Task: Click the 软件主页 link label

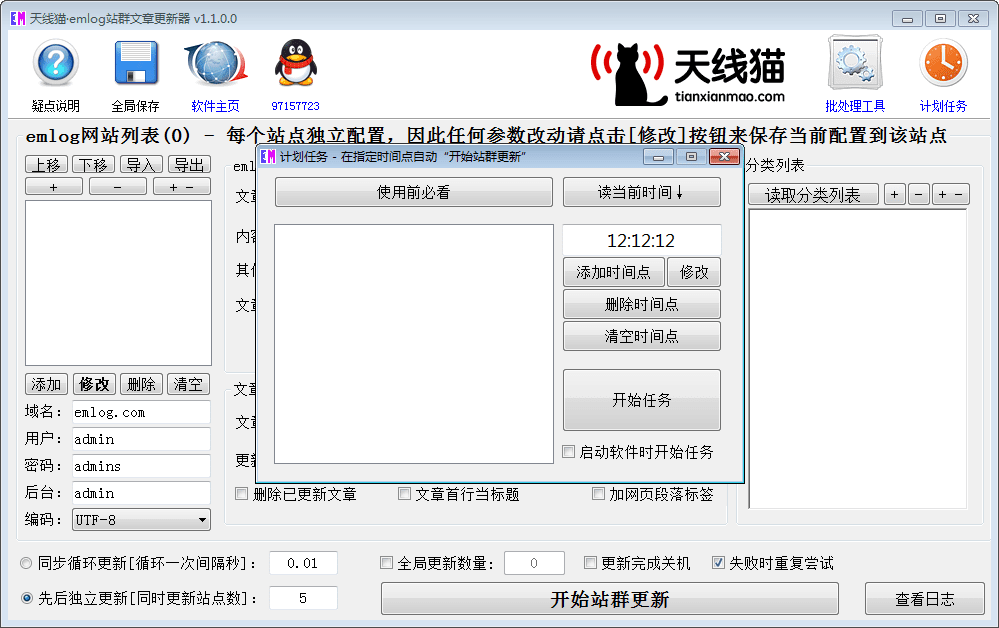Action: pos(215,106)
